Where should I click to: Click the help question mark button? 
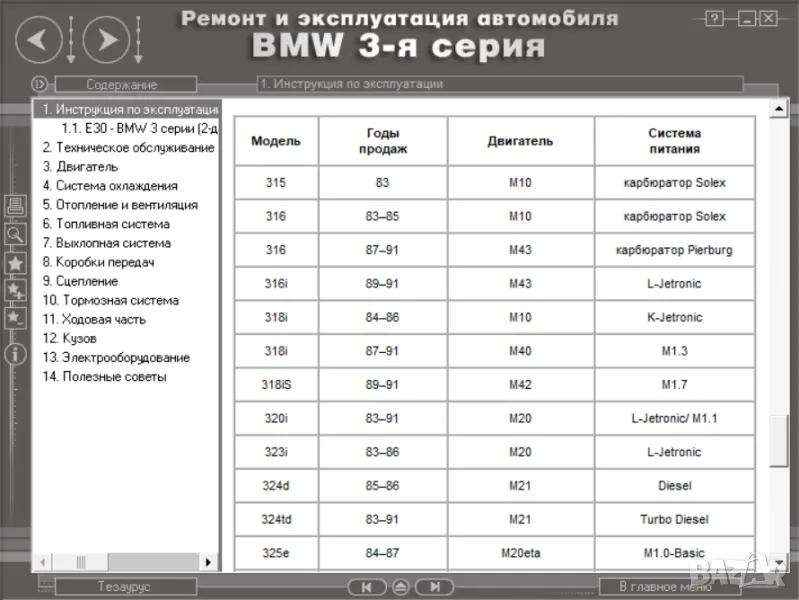[714, 19]
